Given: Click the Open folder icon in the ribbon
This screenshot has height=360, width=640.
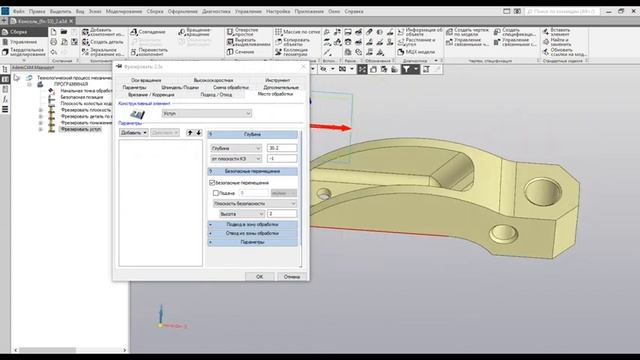Looking at the screenshot, I should pyautogui.click(x=64, y=32).
